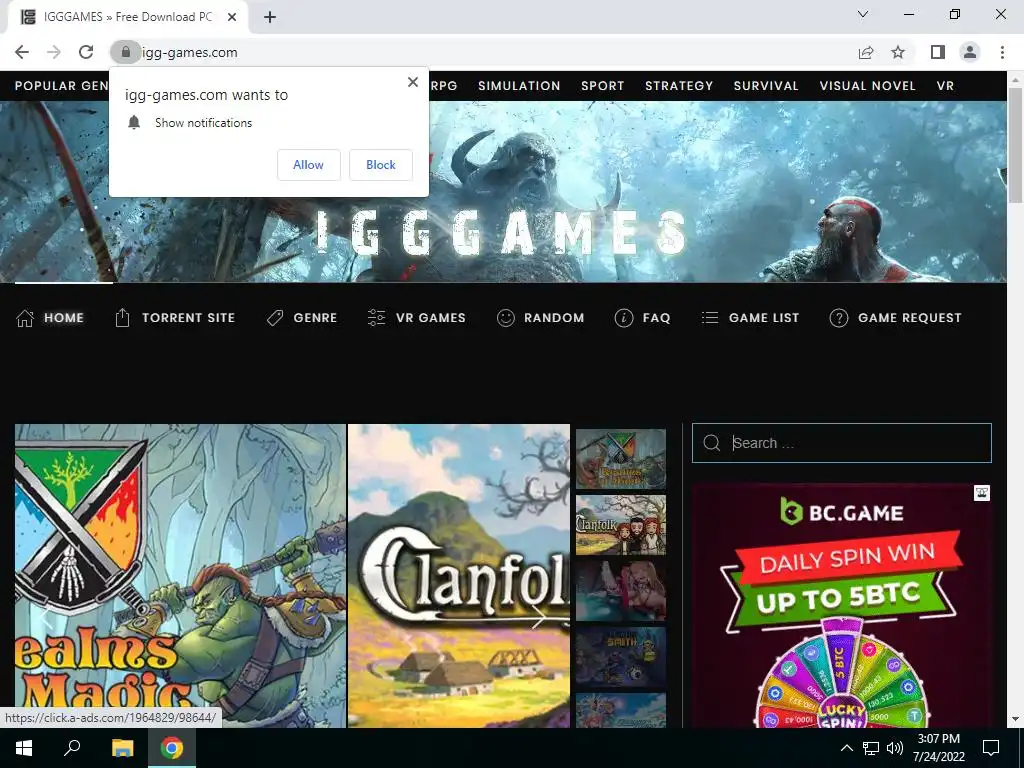Go to TORRENT SITE link
The image size is (1024, 768).
[188, 318]
